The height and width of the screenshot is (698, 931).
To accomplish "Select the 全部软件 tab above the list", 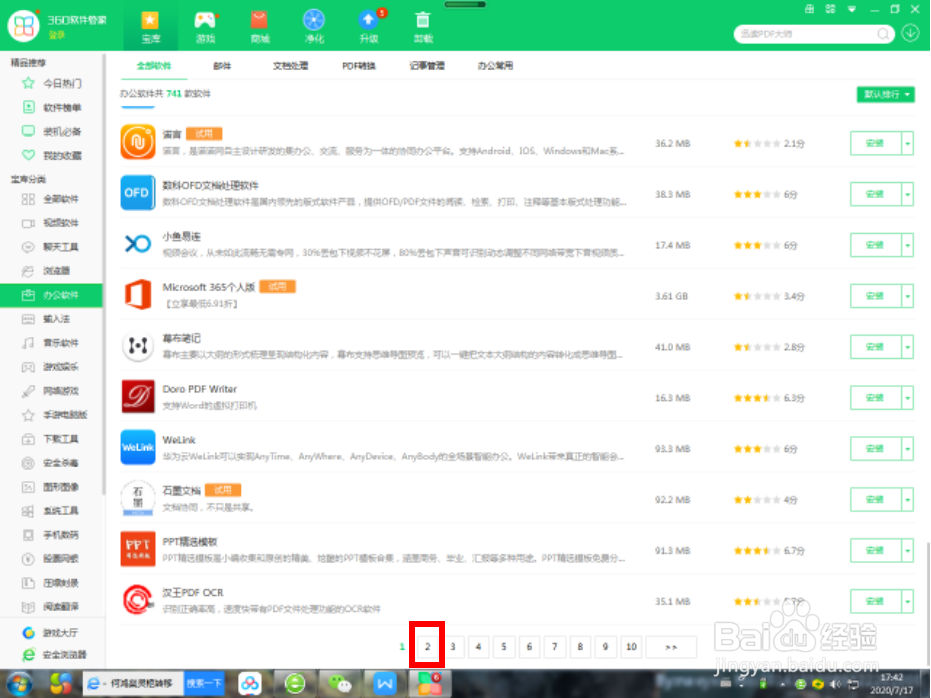I will click(x=154, y=66).
